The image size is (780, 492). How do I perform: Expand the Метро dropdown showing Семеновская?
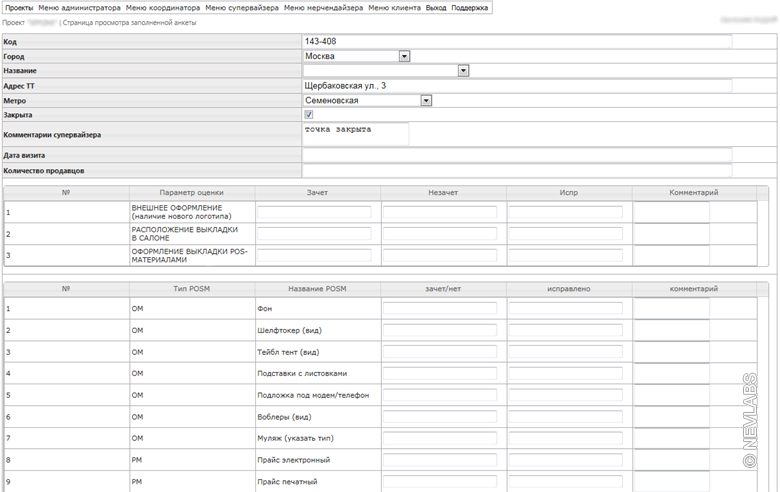426,100
